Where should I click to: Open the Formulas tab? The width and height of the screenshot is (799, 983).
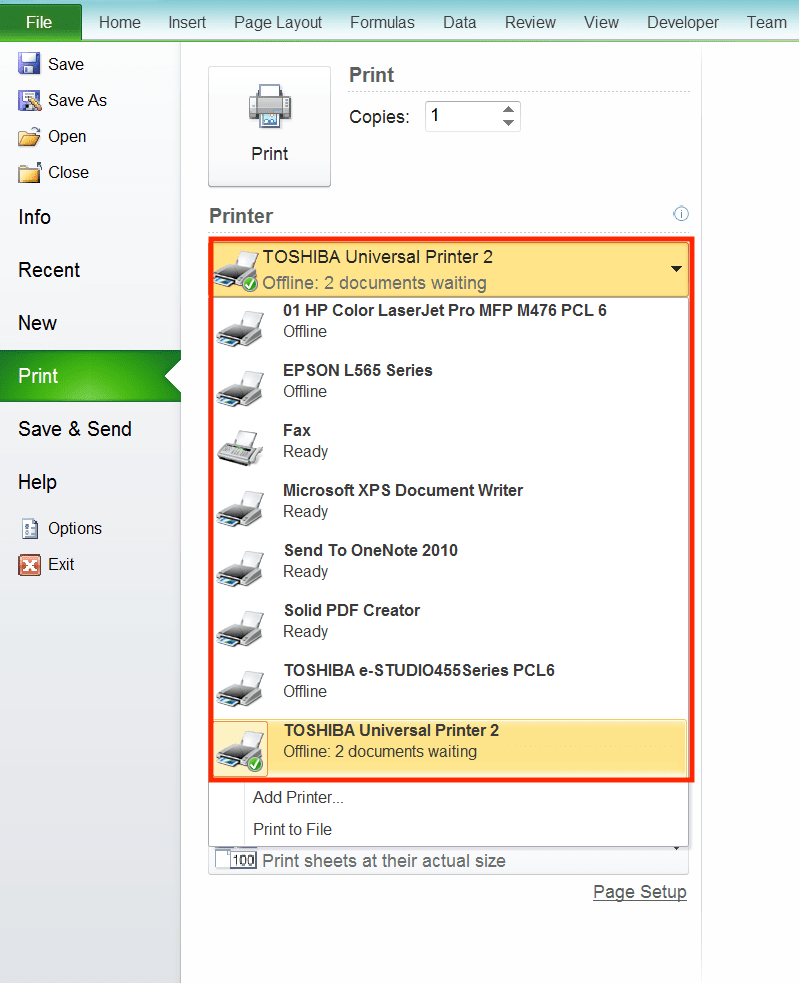383,22
